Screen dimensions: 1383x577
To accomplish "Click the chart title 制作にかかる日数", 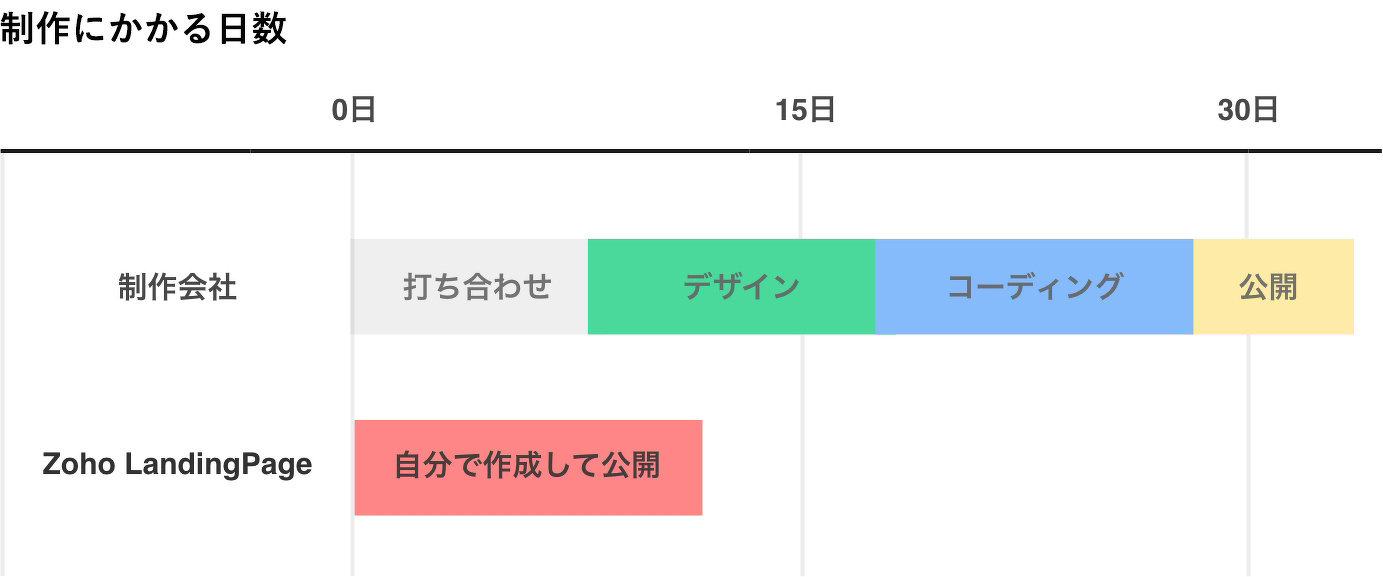I will point(144,28).
